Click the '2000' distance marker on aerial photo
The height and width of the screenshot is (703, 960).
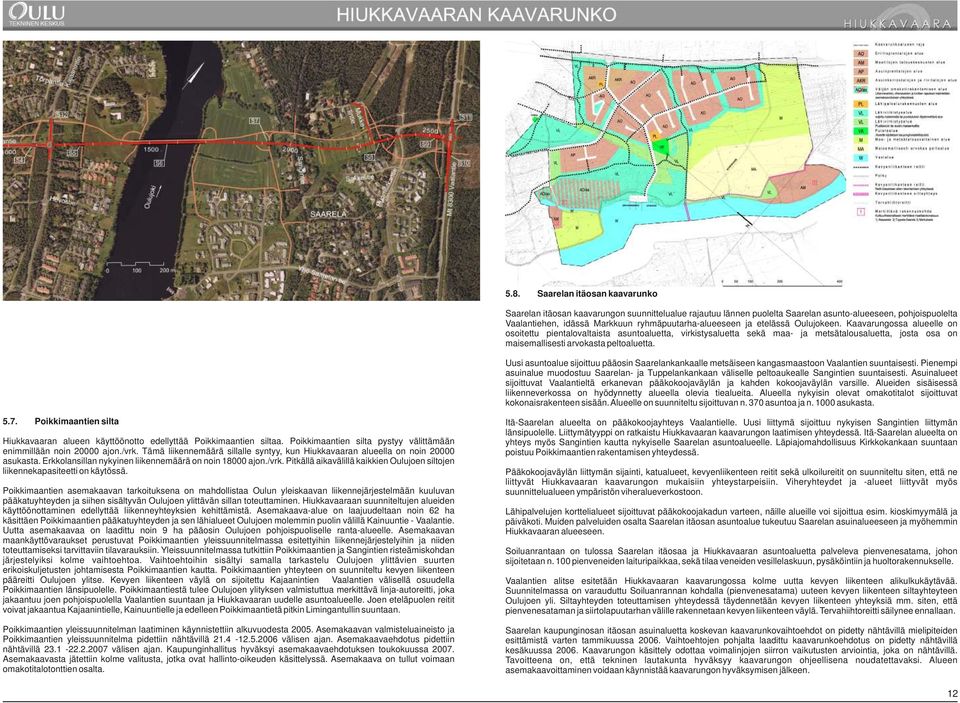point(290,149)
